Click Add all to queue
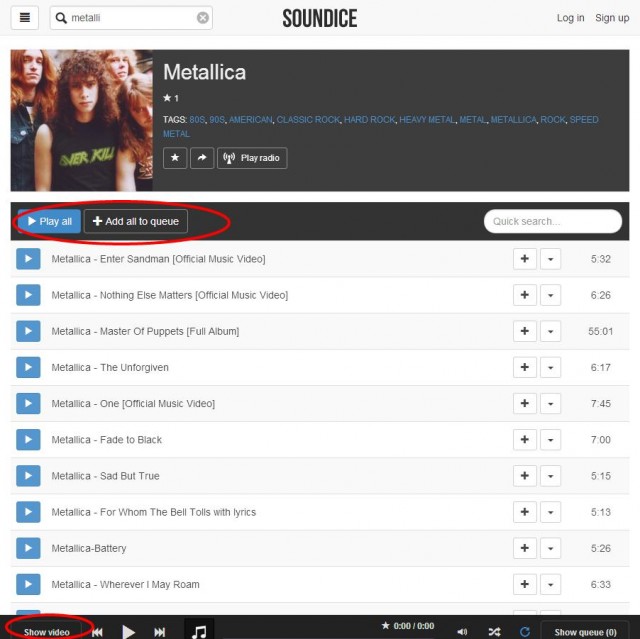Screen dimensions: 640x639 tap(136, 221)
